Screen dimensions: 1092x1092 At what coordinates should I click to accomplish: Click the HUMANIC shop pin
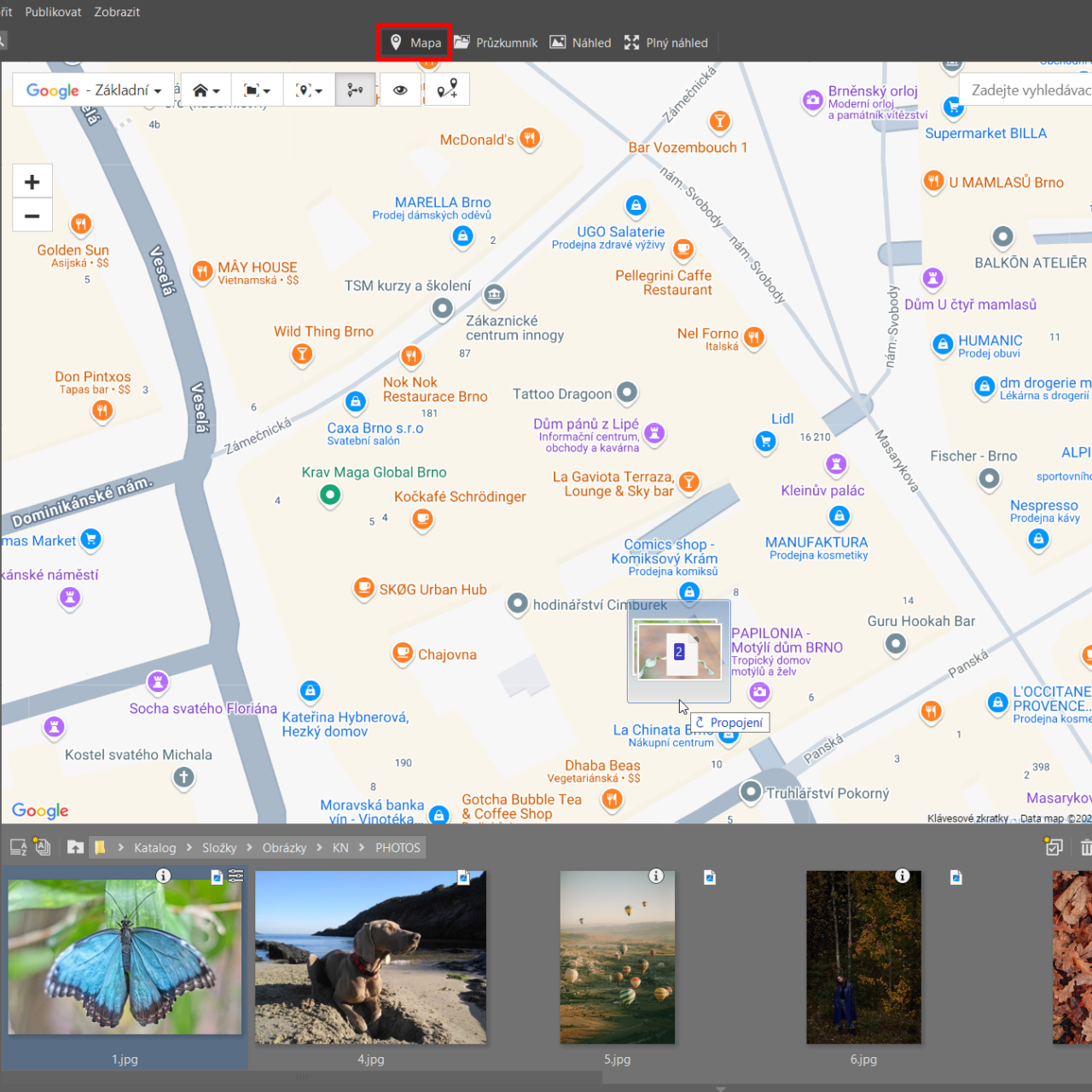[x=943, y=344]
